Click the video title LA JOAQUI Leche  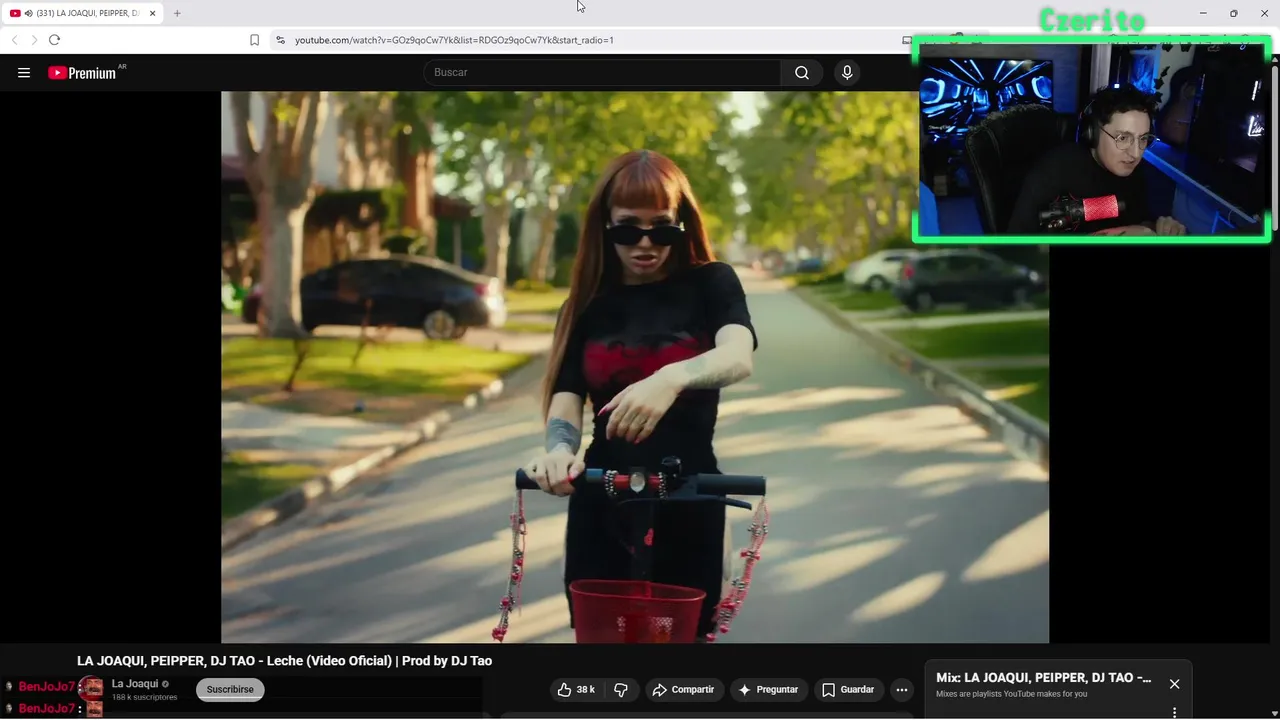284,661
